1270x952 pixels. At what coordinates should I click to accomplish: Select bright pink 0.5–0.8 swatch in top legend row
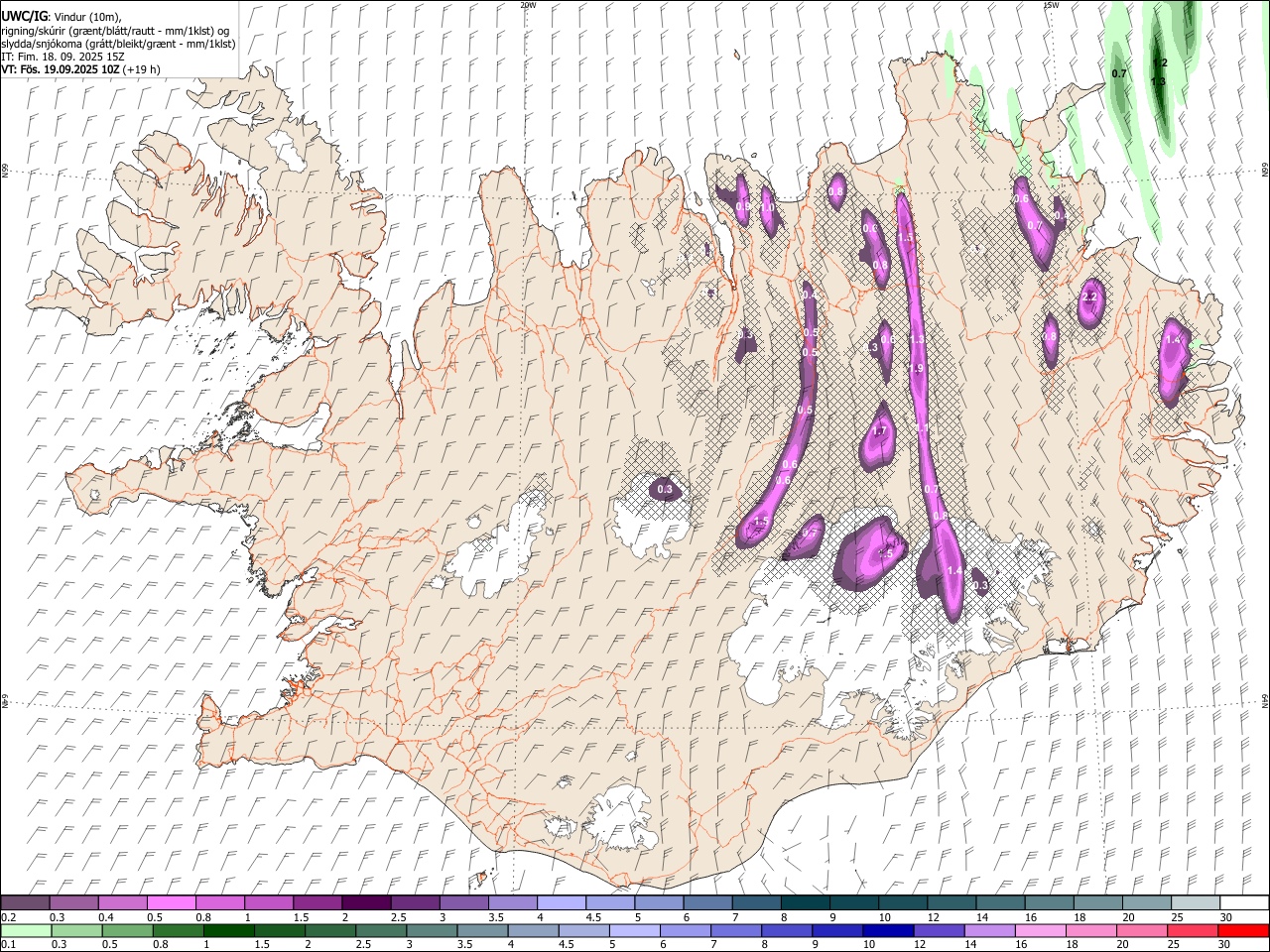tap(171, 902)
